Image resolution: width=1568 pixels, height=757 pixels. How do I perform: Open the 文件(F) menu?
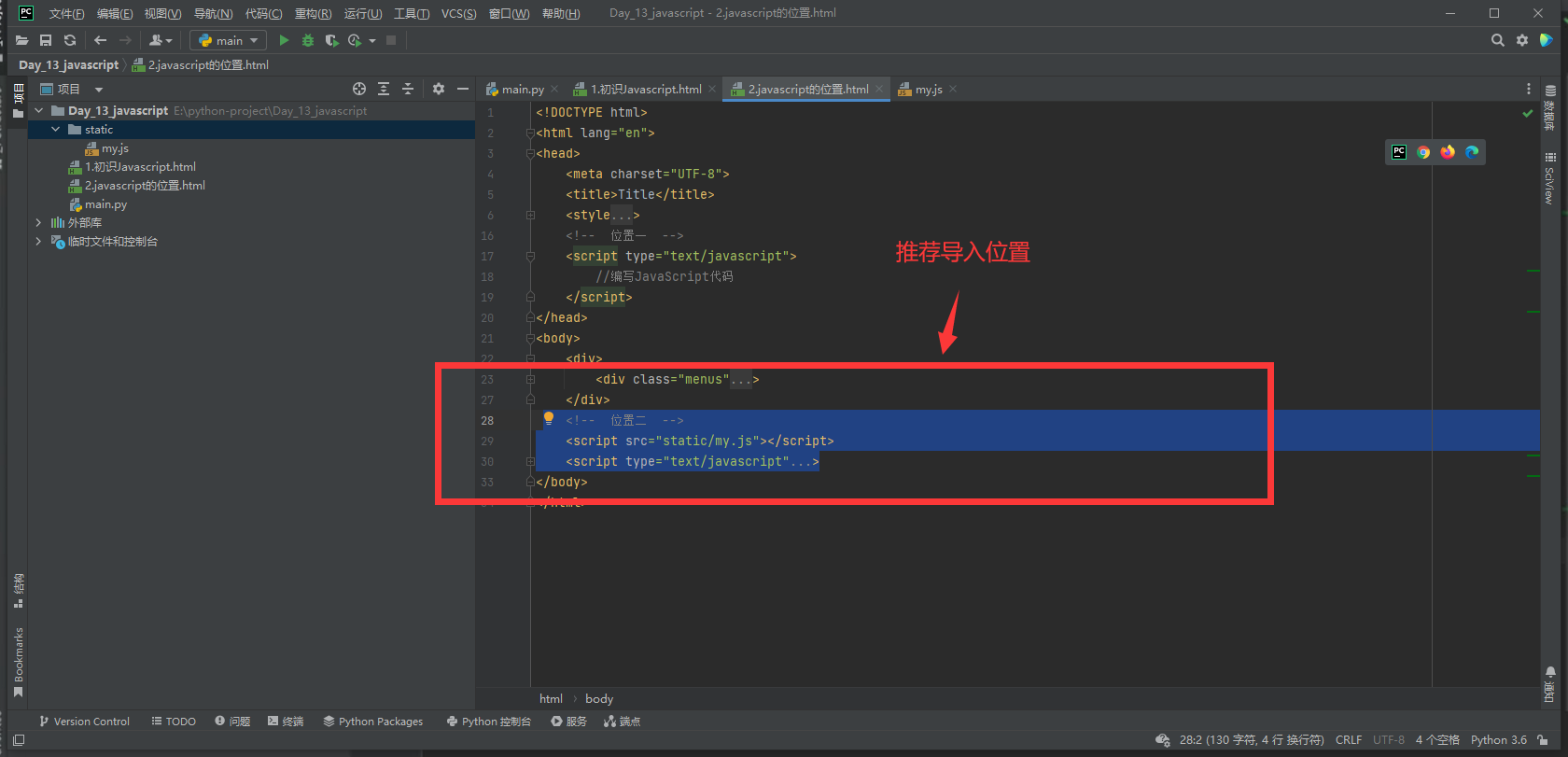pyautogui.click(x=66, y=13)
